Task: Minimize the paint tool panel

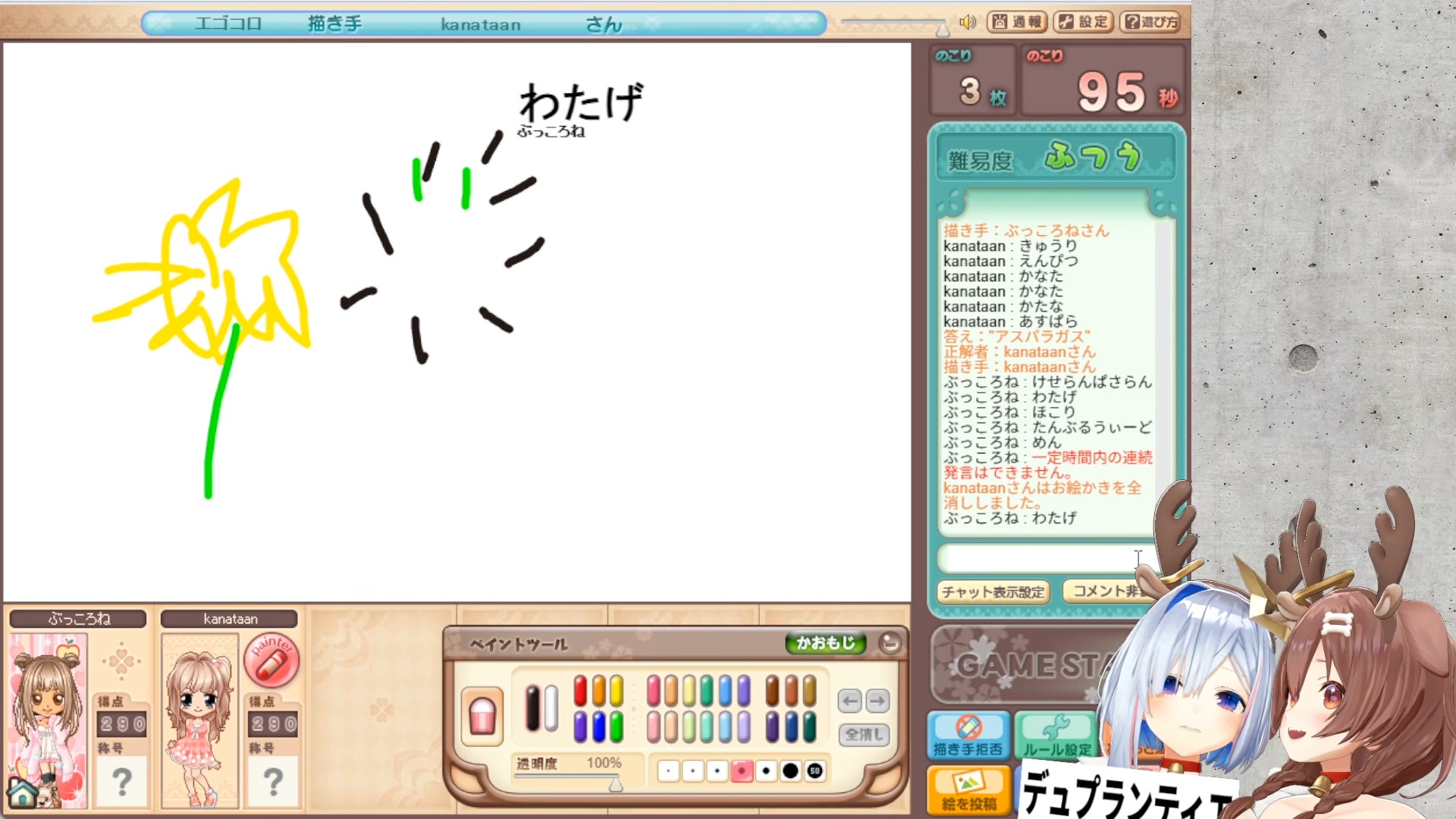Action: point(890,644)
